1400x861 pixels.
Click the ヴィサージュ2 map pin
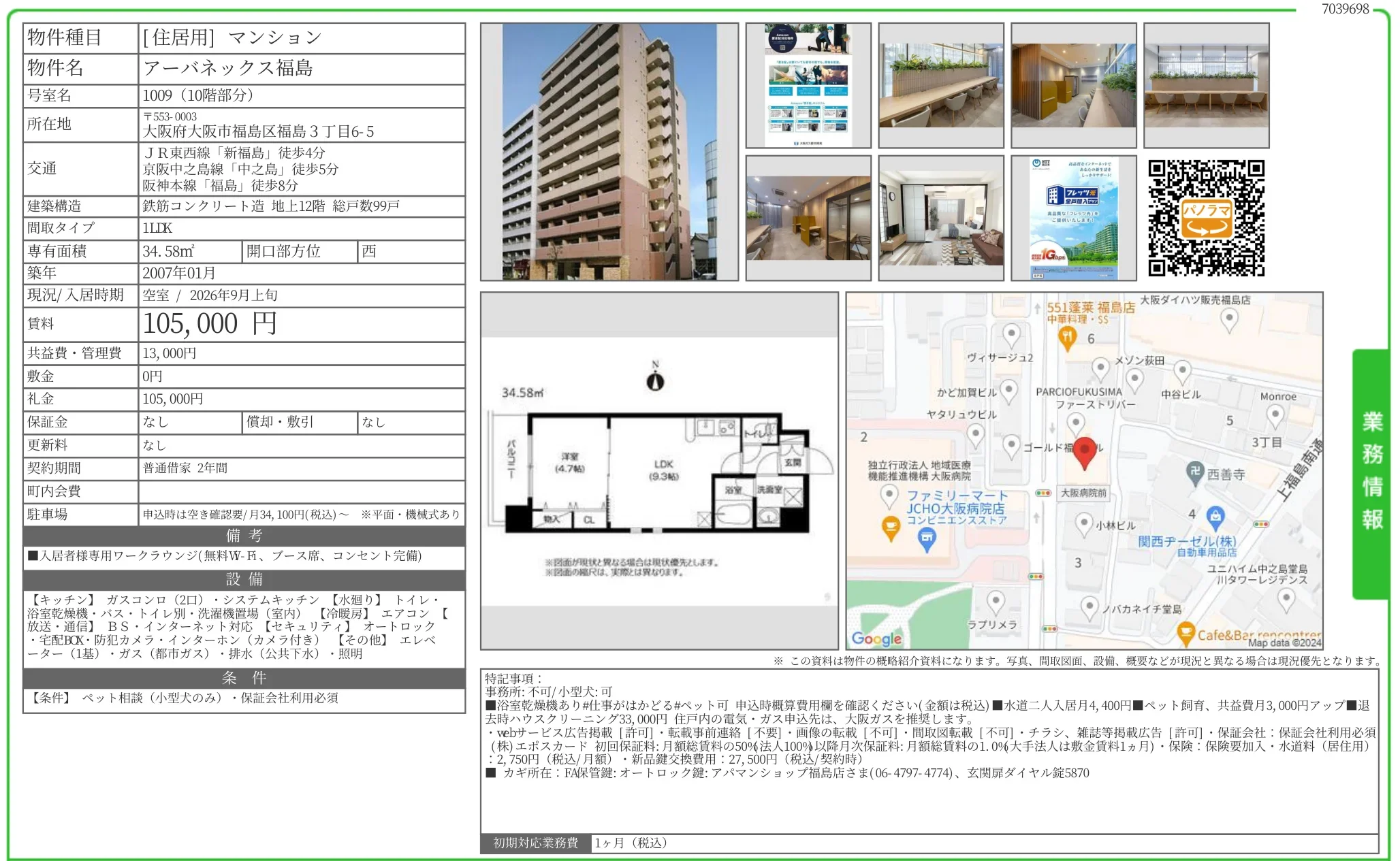point(1011,335)
